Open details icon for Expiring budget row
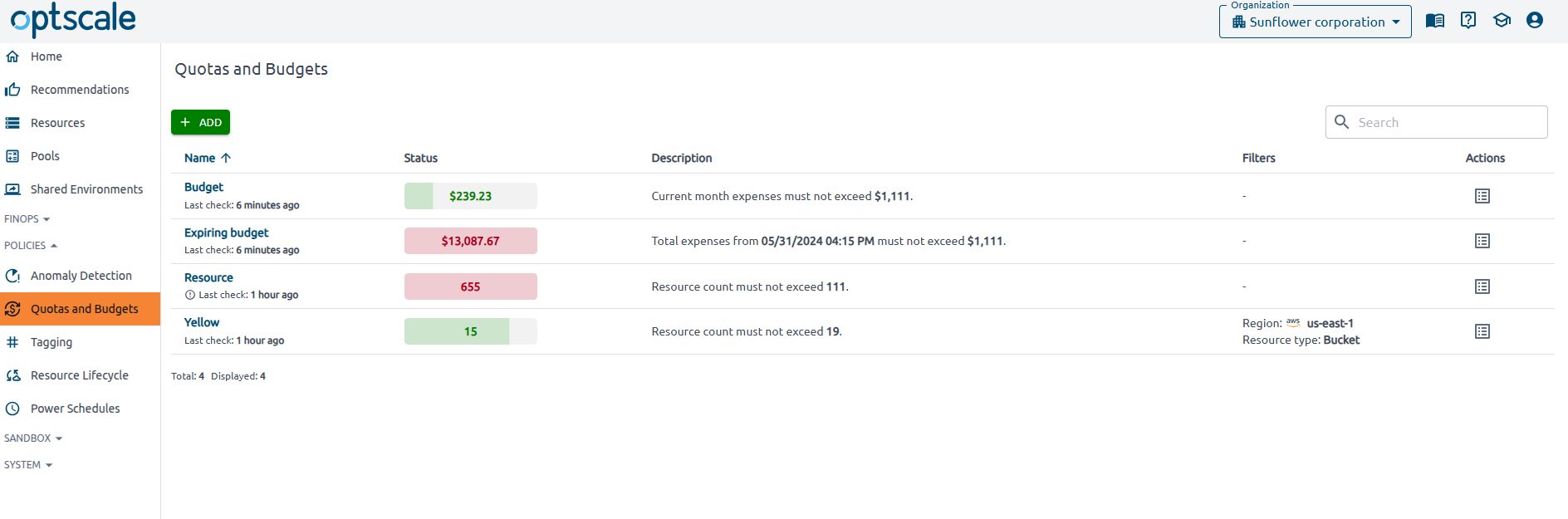The width and height of the screenshot is (1568, 519). click(x=1482, y=241)
